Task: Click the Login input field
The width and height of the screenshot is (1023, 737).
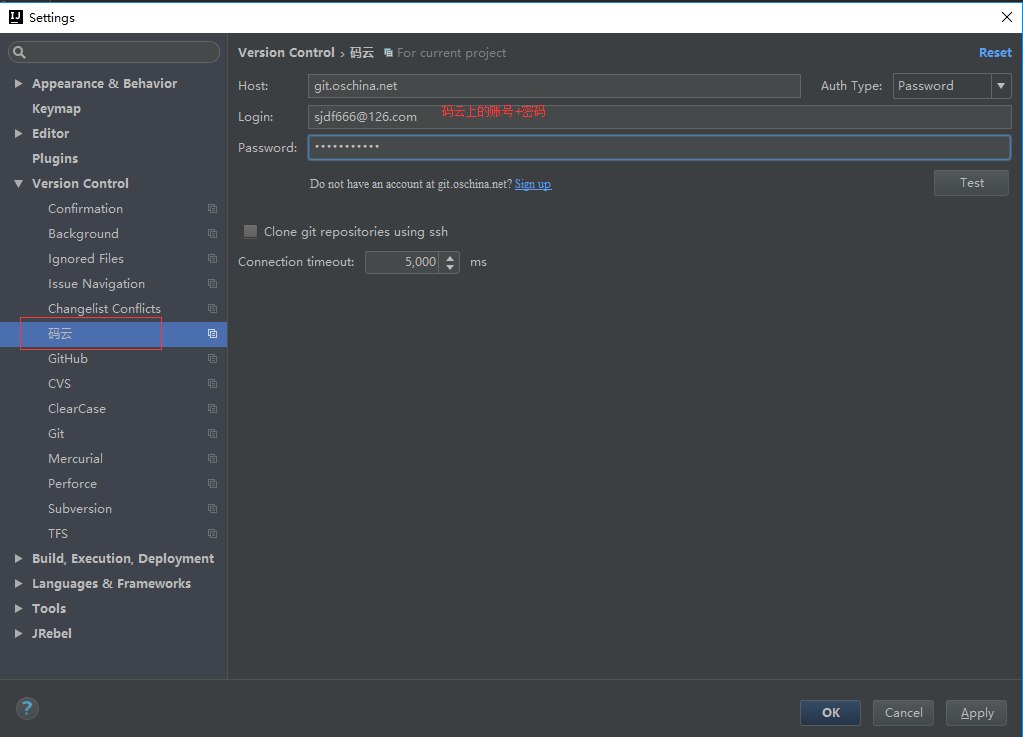Action: pos(660,117)
